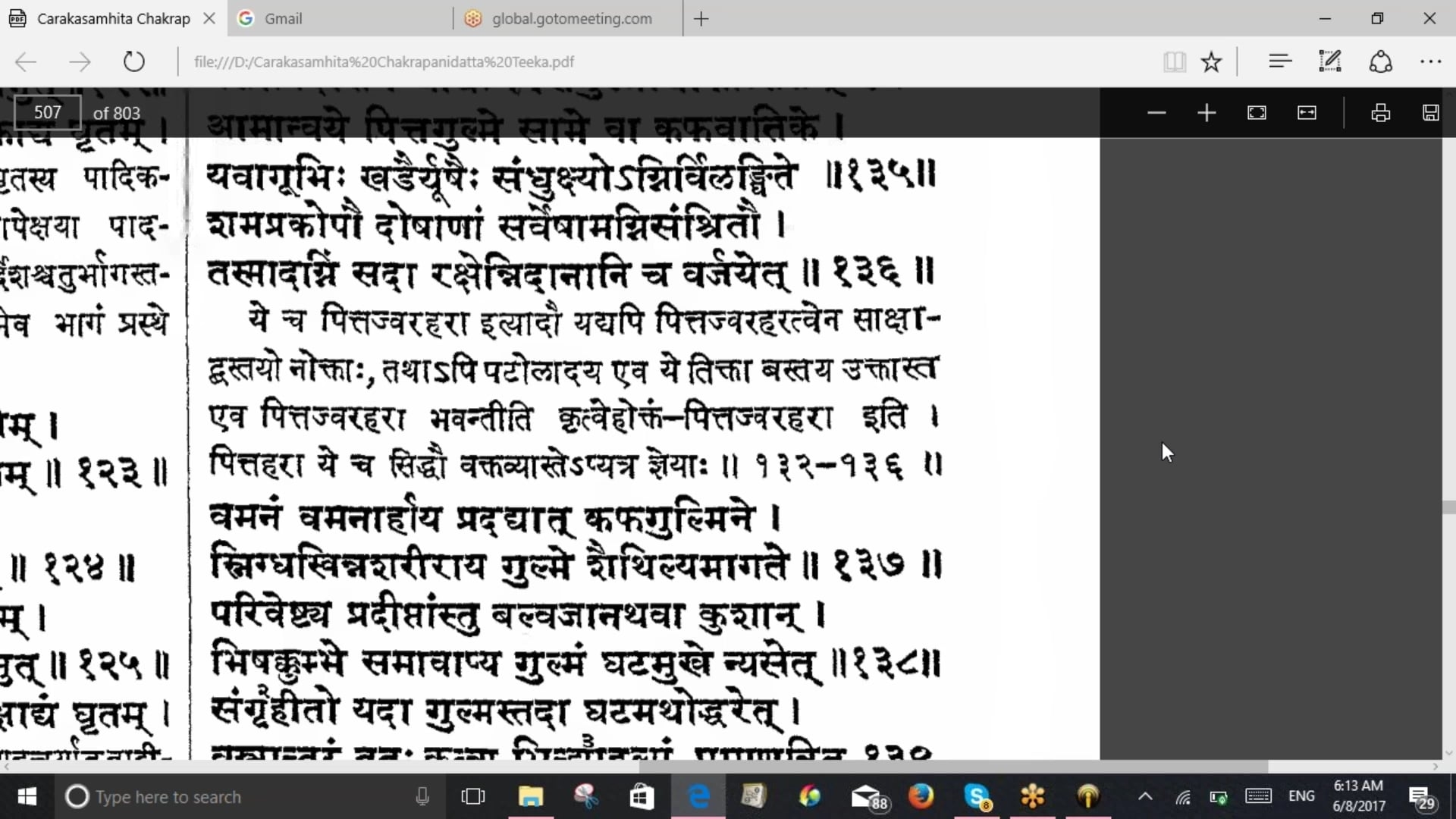1456x819 pixels.
Task: Refresh the current page
Action: (134, 61)
